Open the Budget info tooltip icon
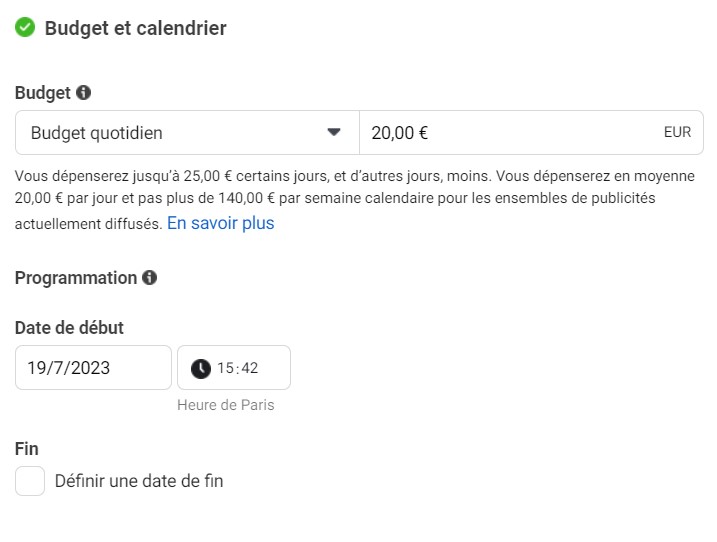Viewport: 717px width, 542px height. point(83,92)
